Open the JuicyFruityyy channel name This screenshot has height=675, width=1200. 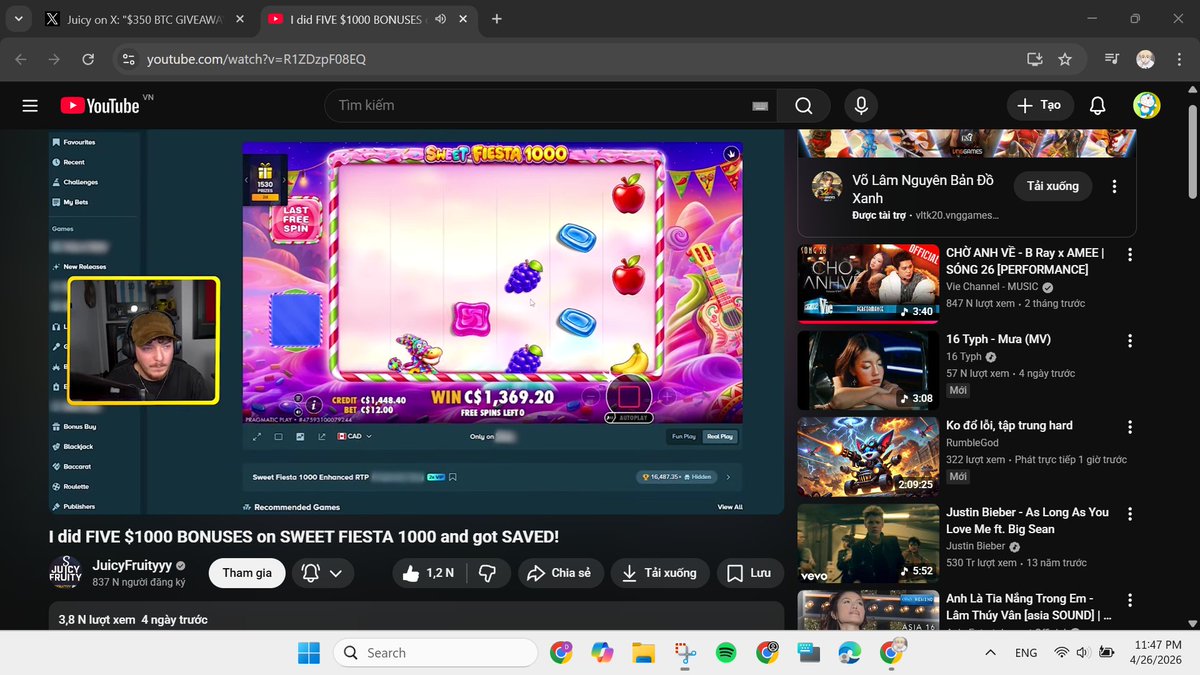pos(131,565)
